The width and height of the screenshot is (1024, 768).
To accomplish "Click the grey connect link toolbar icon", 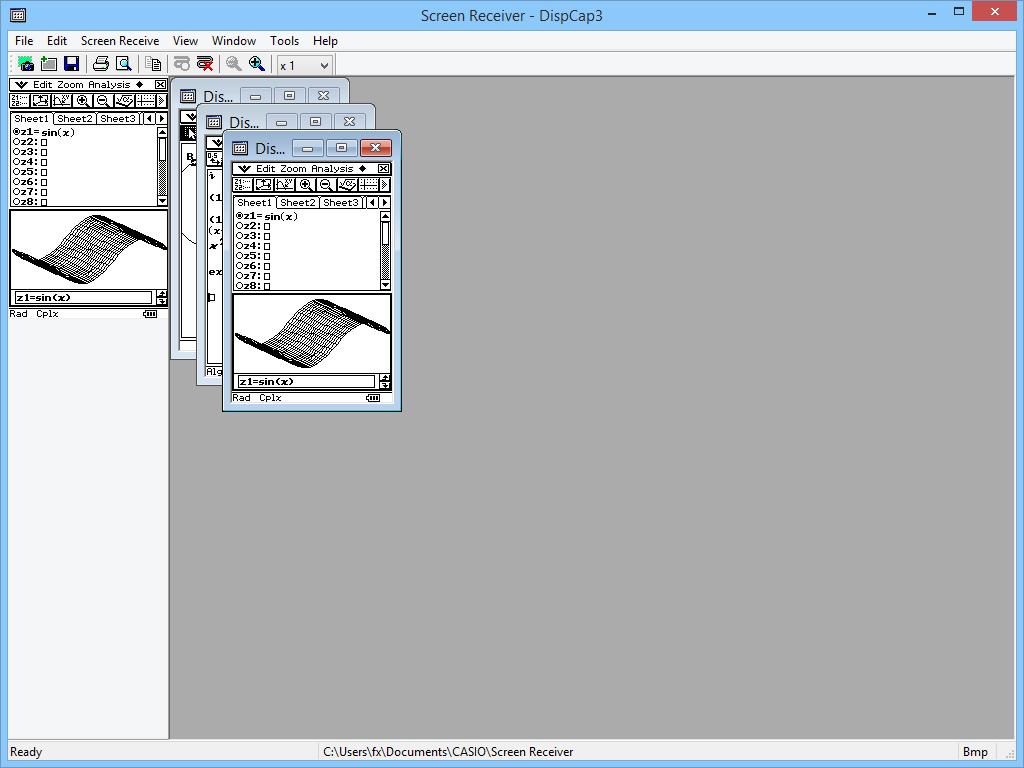I will (182, 64).
